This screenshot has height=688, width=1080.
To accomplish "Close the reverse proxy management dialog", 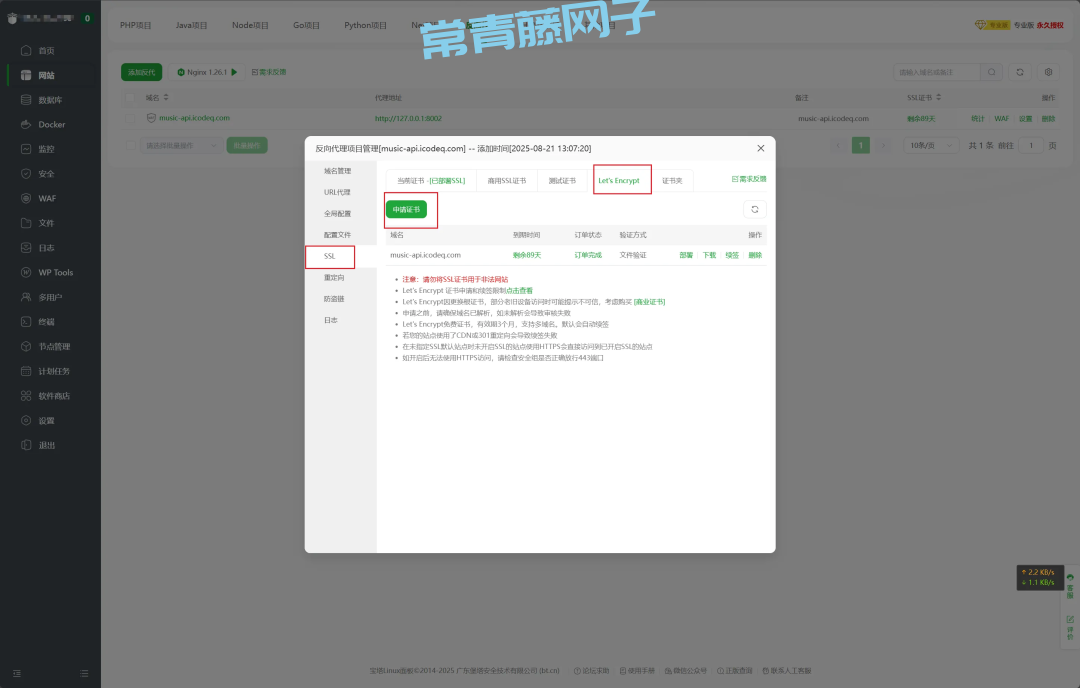I will pyautogui.click(x=760, y=148).
